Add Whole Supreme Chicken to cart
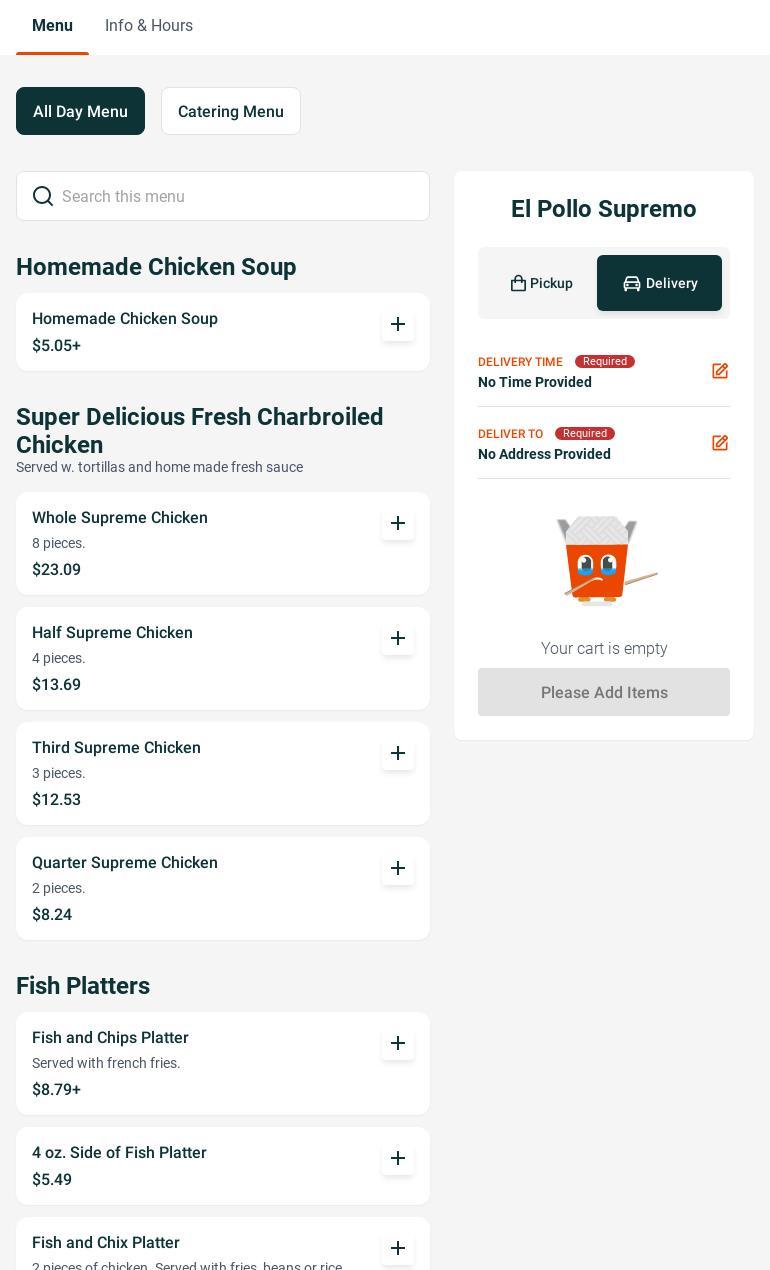Viewport: 770px width, 1270px height. pyautogui.click(x=398, y=523)
